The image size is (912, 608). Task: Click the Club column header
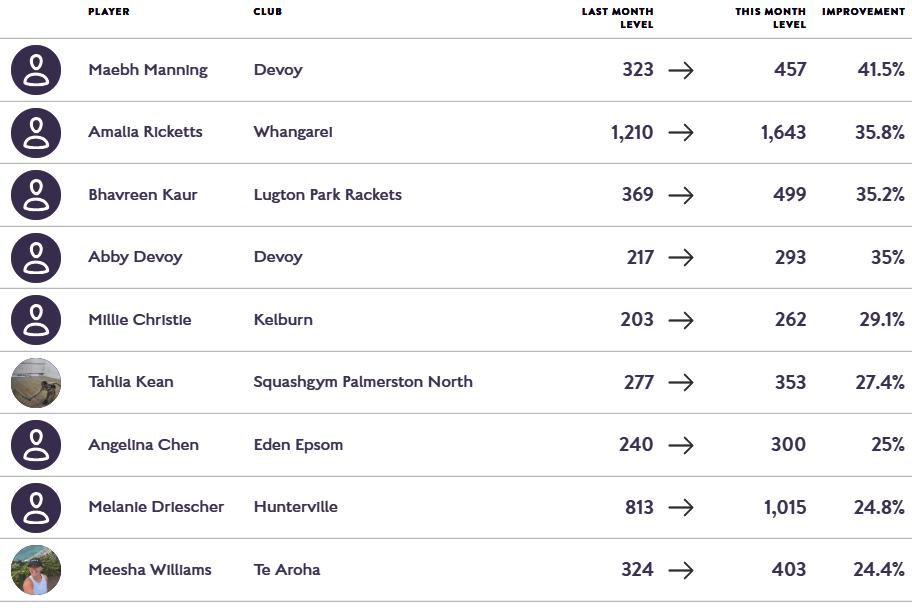pyautogui.click(x=267, y=12)
